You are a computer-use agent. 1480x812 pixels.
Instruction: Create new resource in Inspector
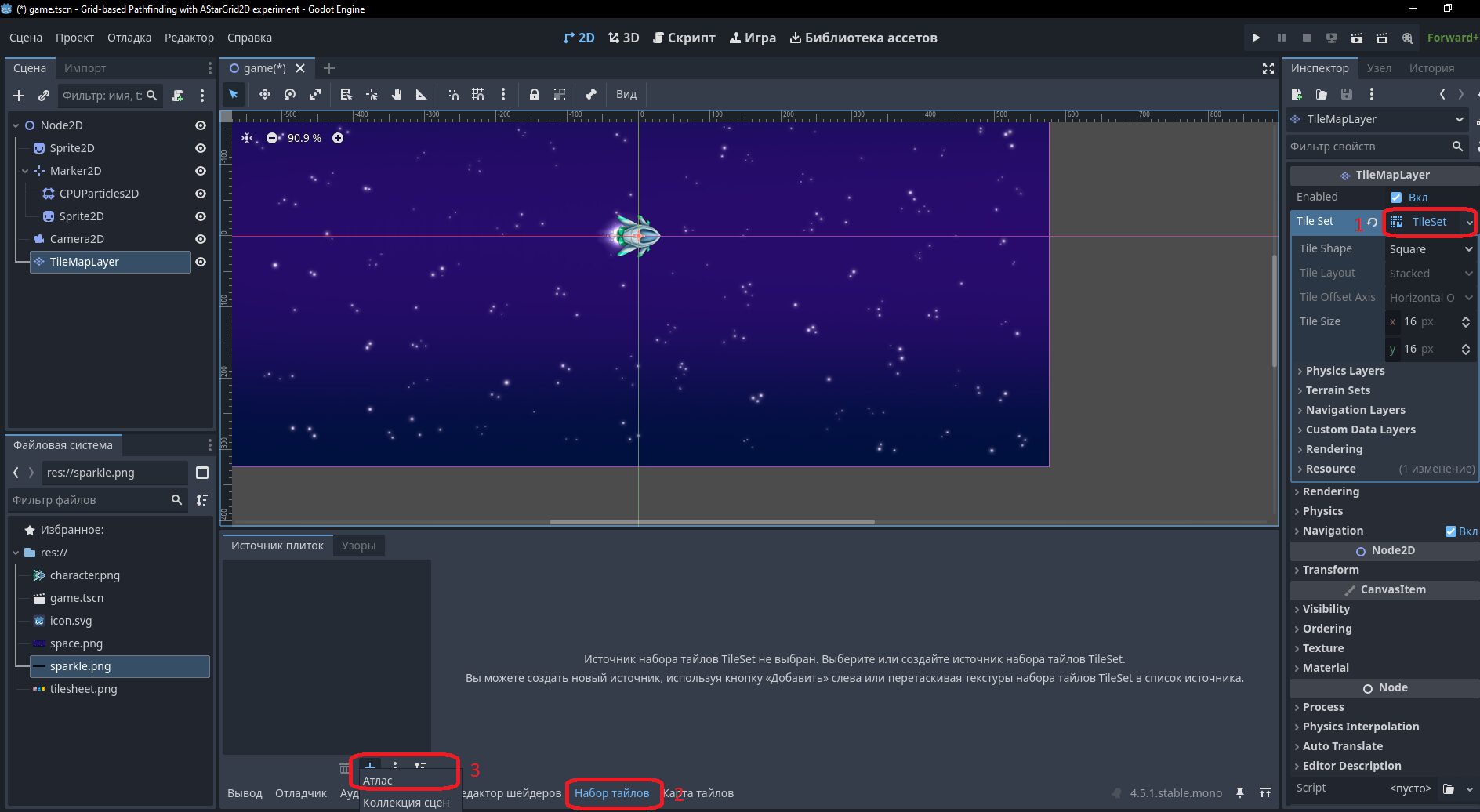(1297, 94)
